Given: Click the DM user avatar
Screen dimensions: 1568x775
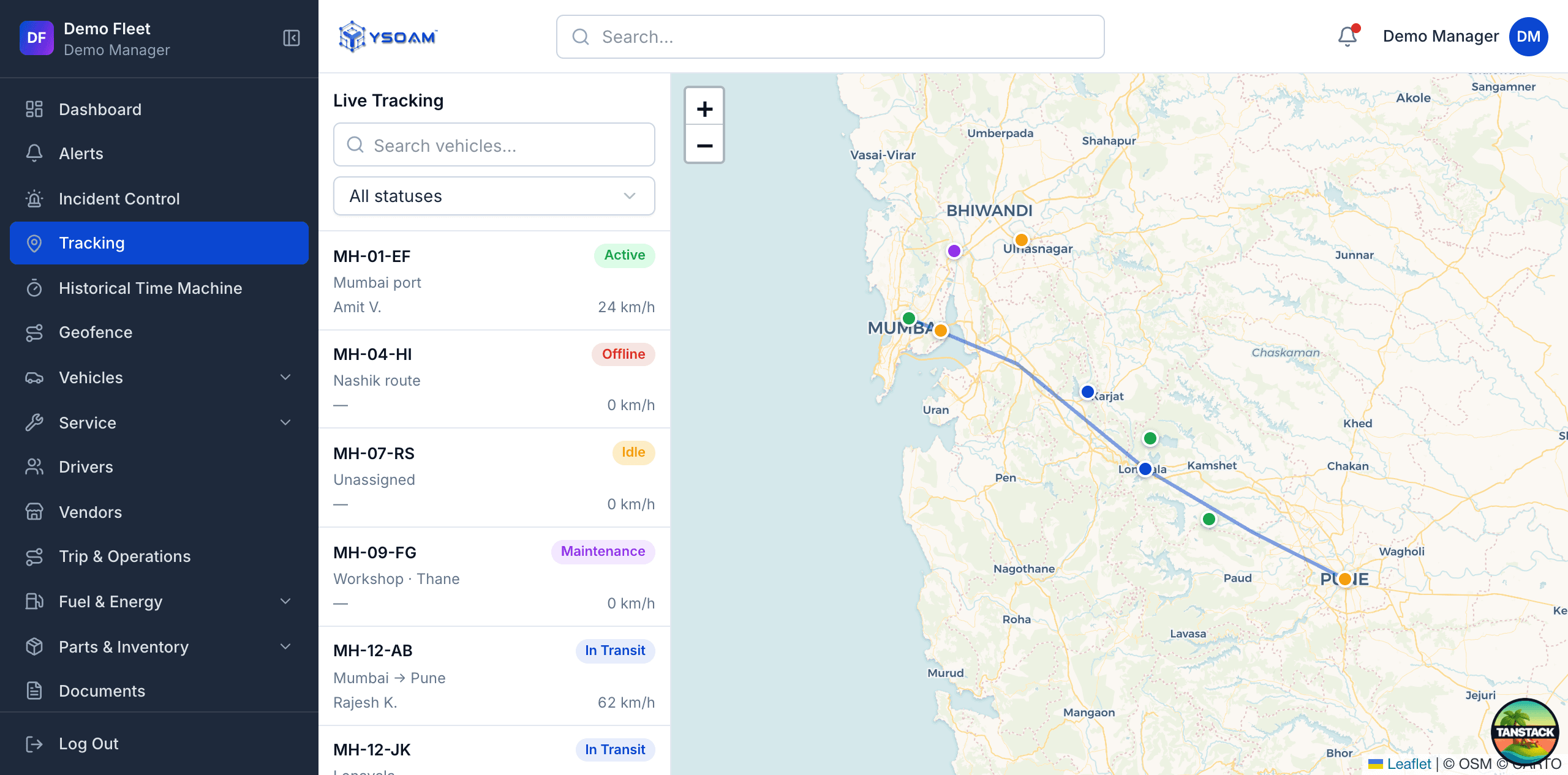Looking at the screenshot, I should tap(1529, 37).
